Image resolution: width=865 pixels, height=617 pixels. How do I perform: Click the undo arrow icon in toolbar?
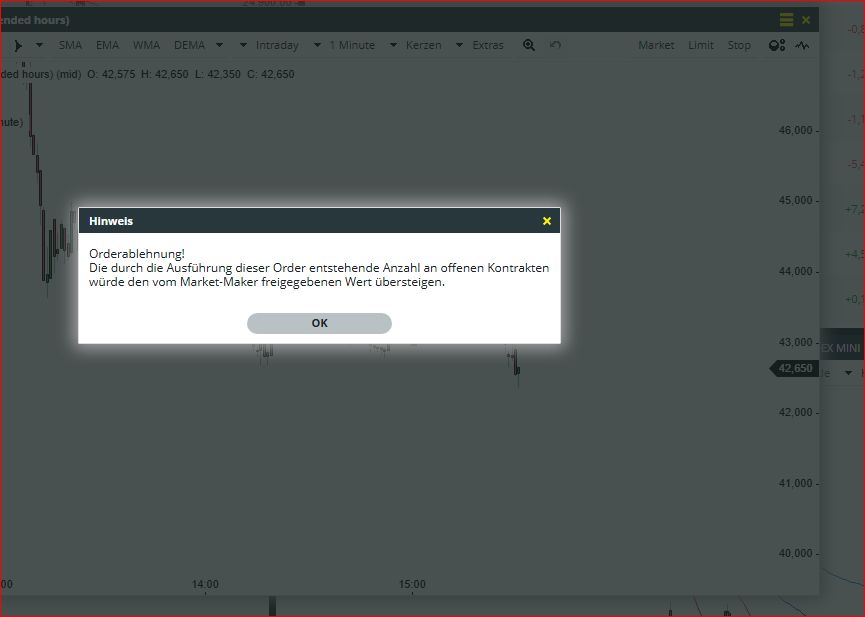click(x=556, y=45)
